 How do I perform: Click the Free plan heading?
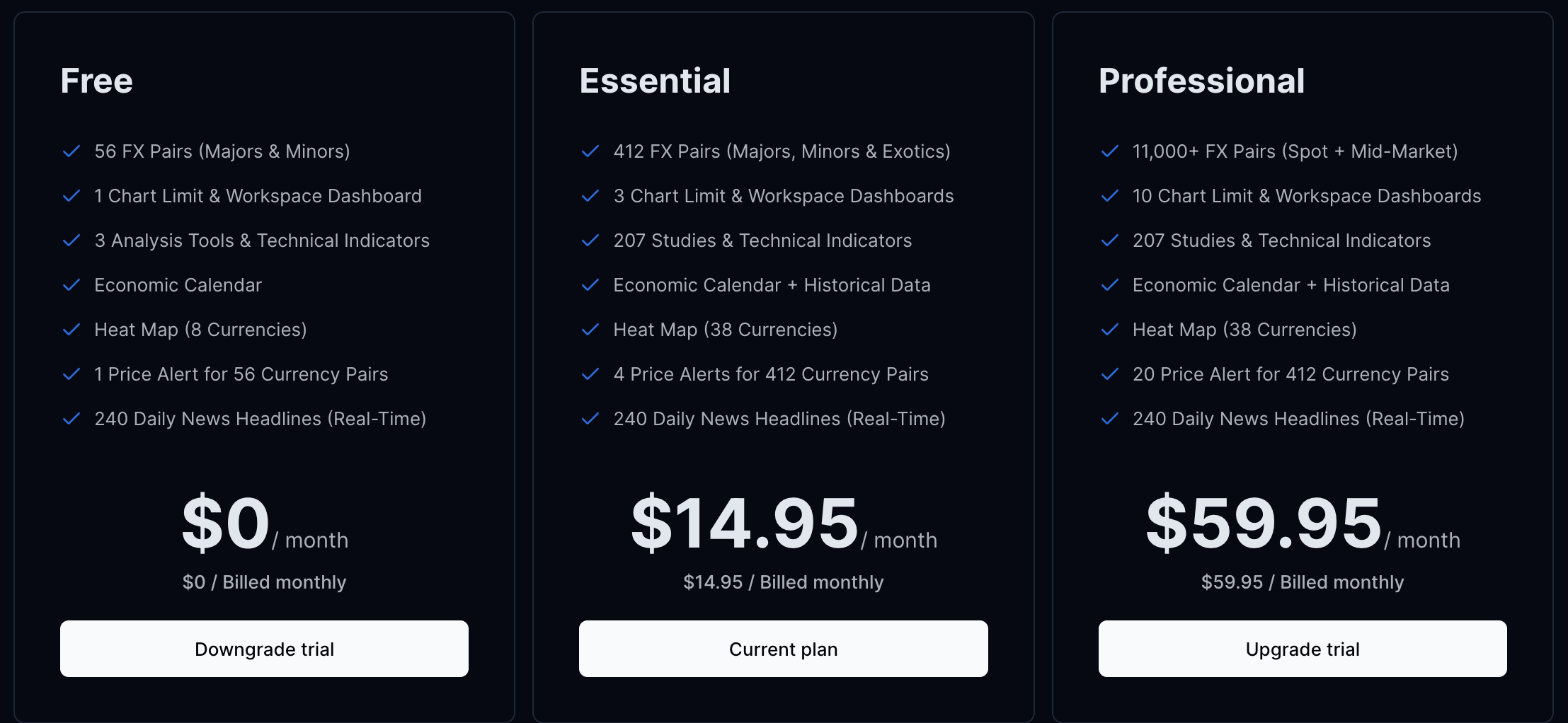tap(97, 81)
